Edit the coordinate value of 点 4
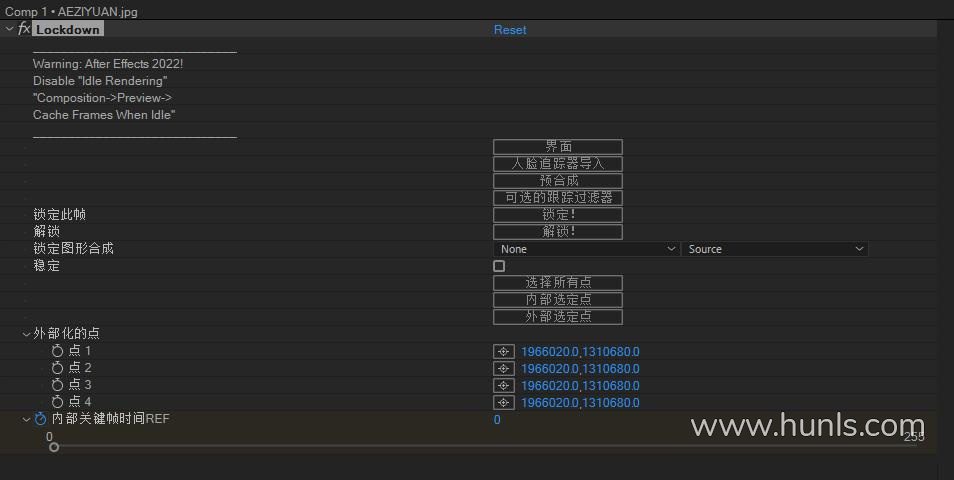This screenshot has height=480, width=954. 580,403
